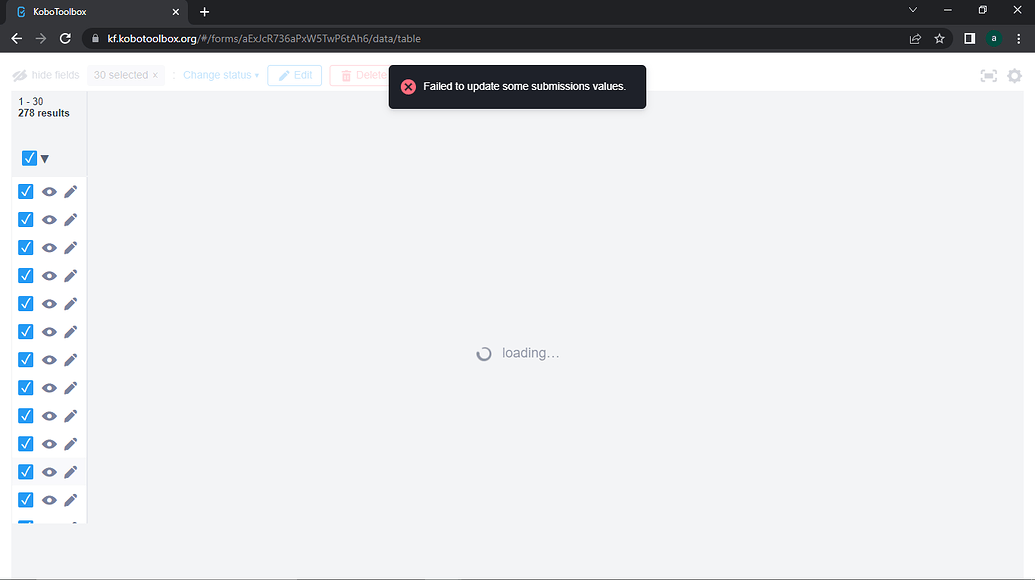Edit the last visible row's submission pencil icon

(x=70, y=499)
